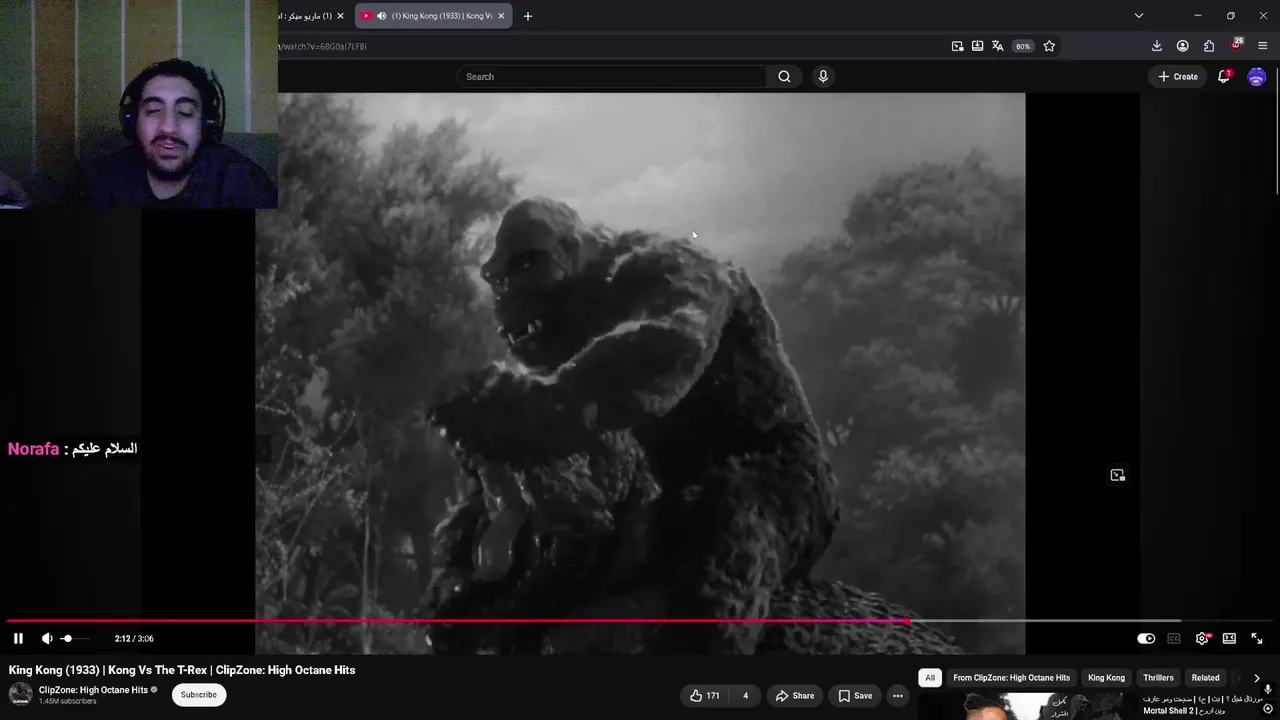Open the Create button on YouTube
Viewport: 1280px width, 720px height.
click(1178, 76)
